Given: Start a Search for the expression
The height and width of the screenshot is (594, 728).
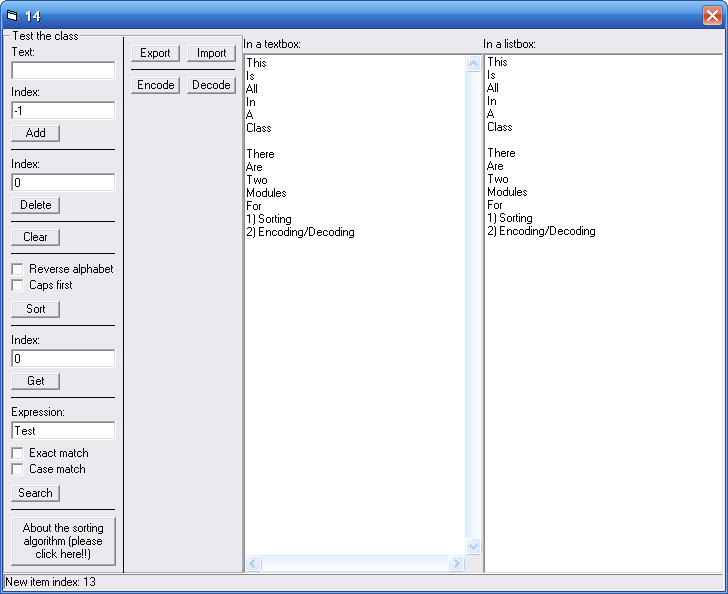Looking at the screenshot, I should pyautogui.click(x=36, y=493).
